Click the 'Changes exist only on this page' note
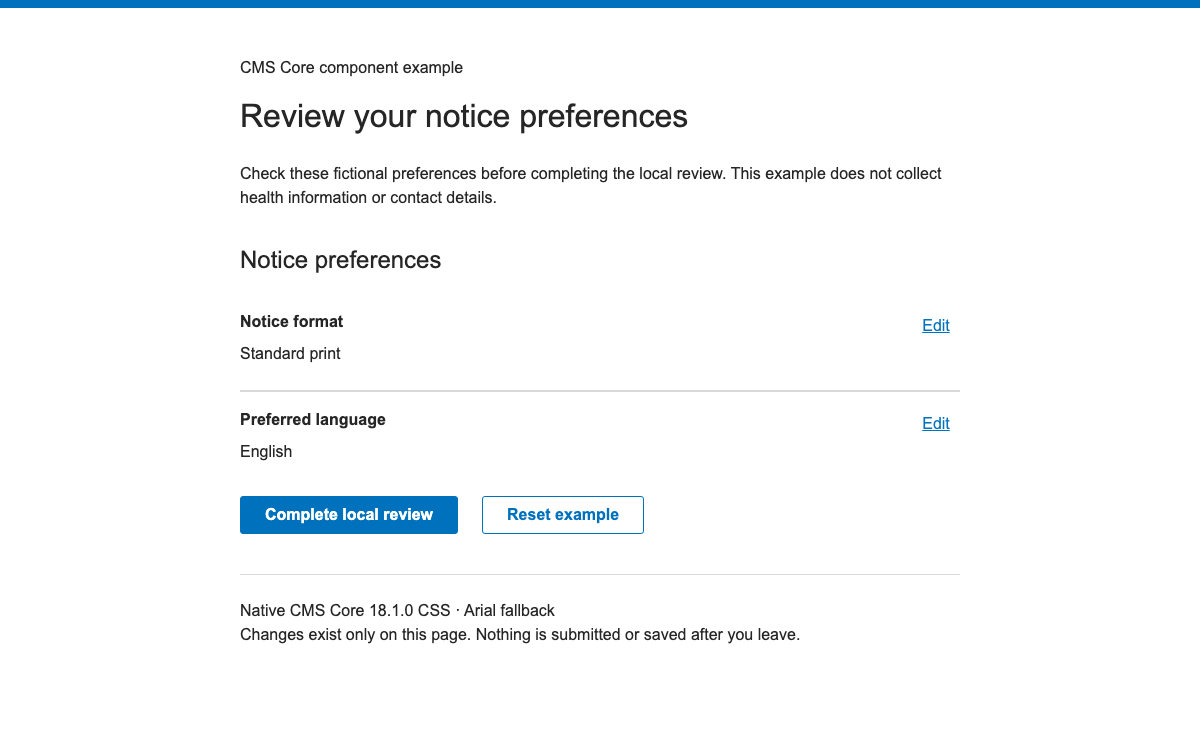Screen dimensions: 1200x750 pos(520,634)
